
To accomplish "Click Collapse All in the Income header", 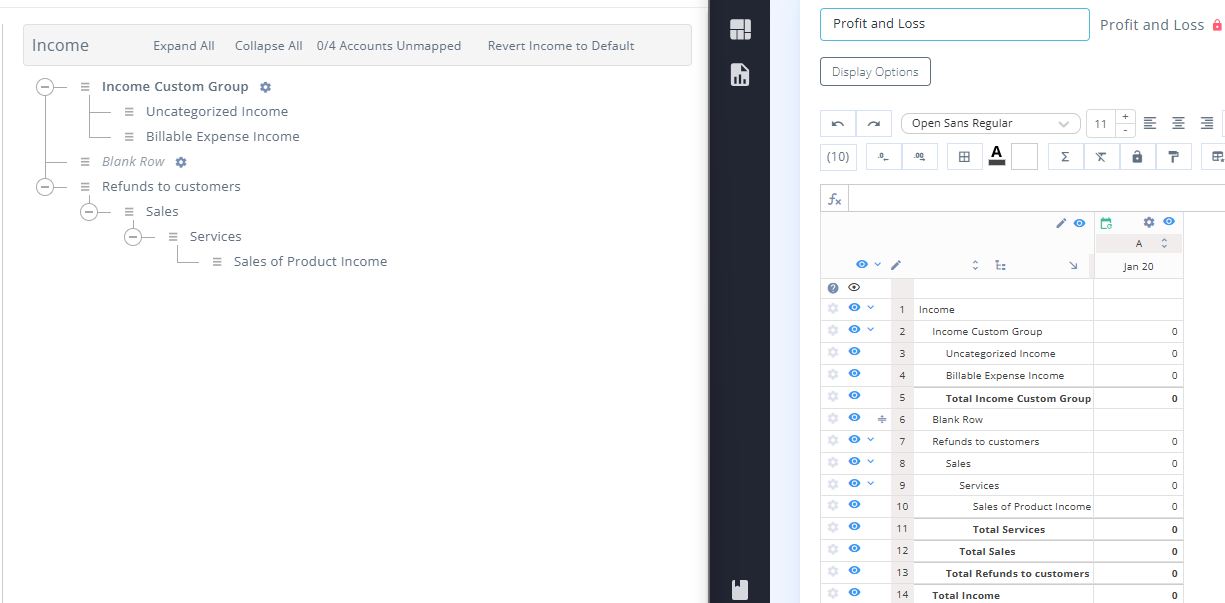I will click(x=269, y=46).
